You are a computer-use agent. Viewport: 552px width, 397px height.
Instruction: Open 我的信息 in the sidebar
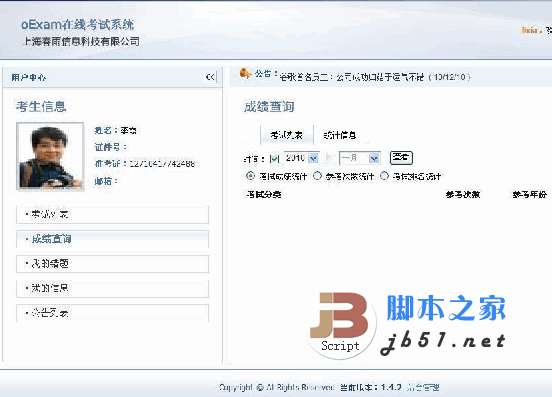coord(112,288)
